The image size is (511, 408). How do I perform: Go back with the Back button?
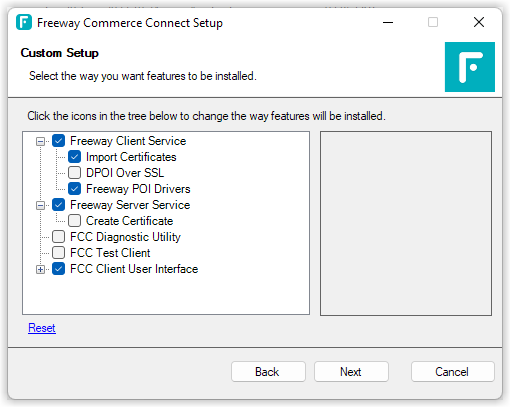(x=268, y=372)
